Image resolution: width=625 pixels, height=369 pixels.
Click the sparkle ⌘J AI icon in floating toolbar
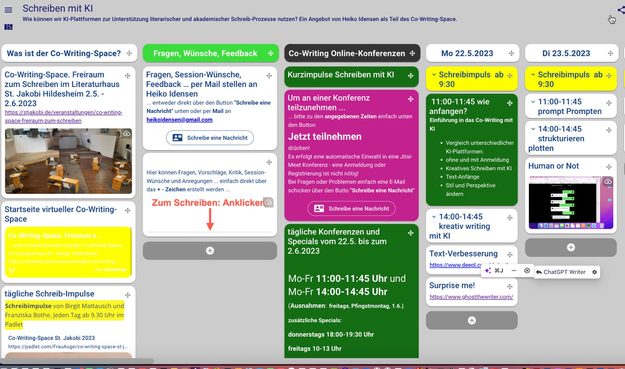(494, 271)
